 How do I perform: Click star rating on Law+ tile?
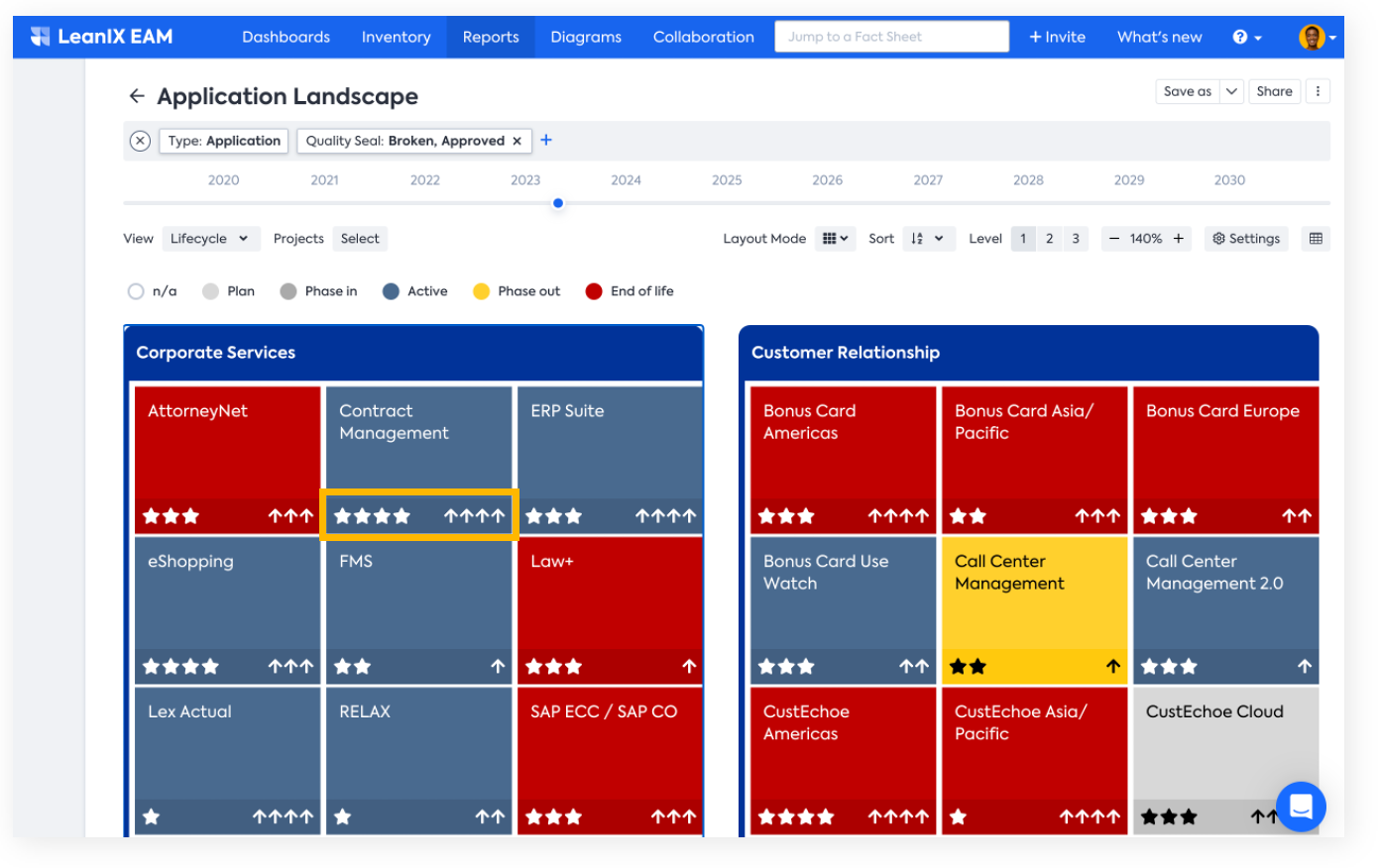(x=553, y=667)
